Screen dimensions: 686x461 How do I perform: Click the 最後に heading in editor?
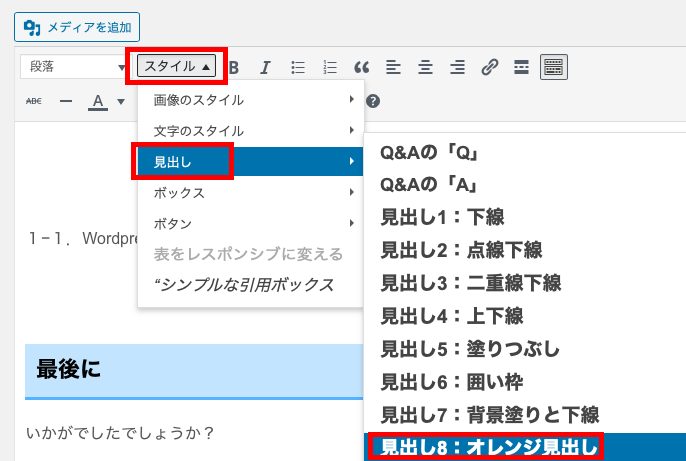[x=69, y=369]
